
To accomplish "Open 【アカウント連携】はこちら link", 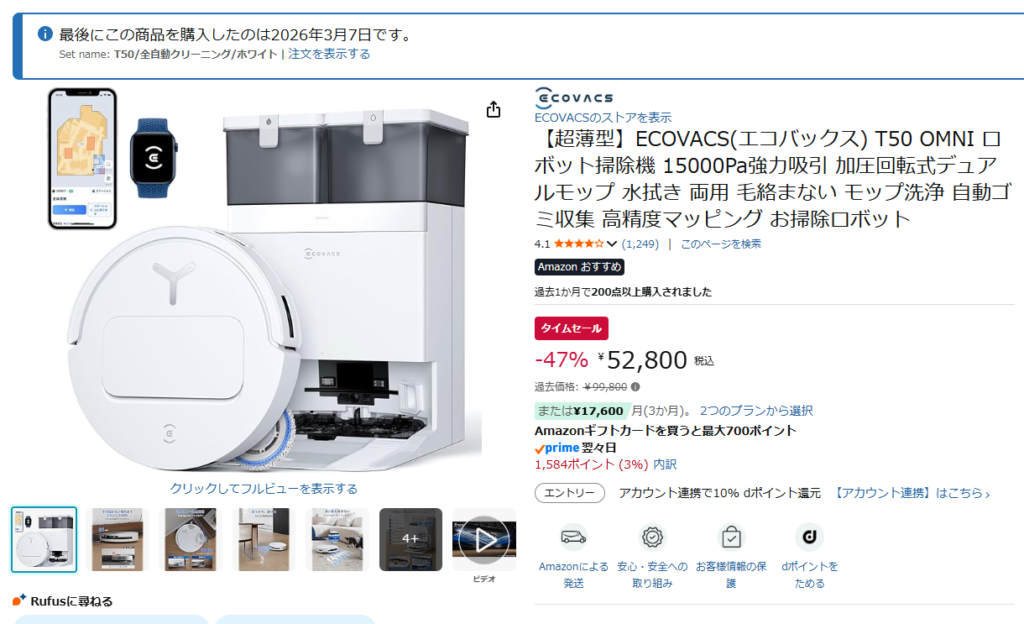I will tap(912, 493).
